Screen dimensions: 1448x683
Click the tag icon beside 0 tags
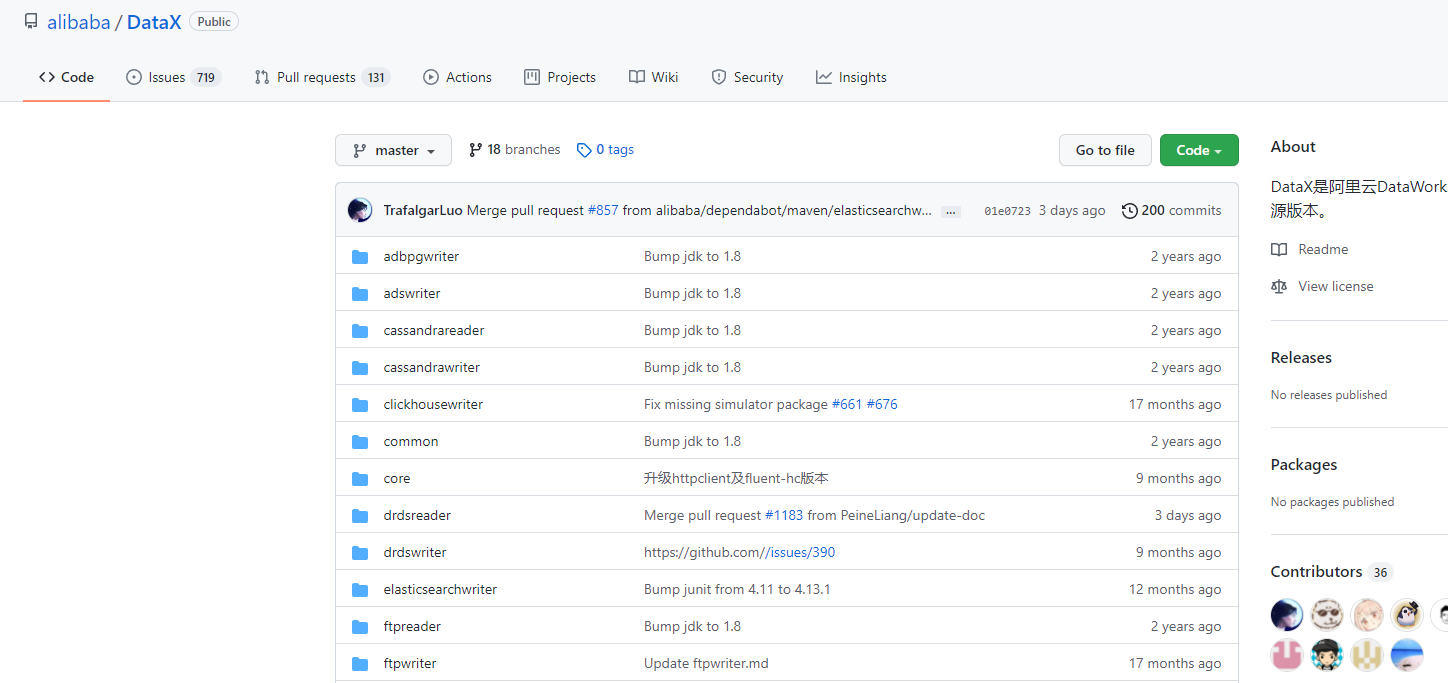click(x=584, y=150)
